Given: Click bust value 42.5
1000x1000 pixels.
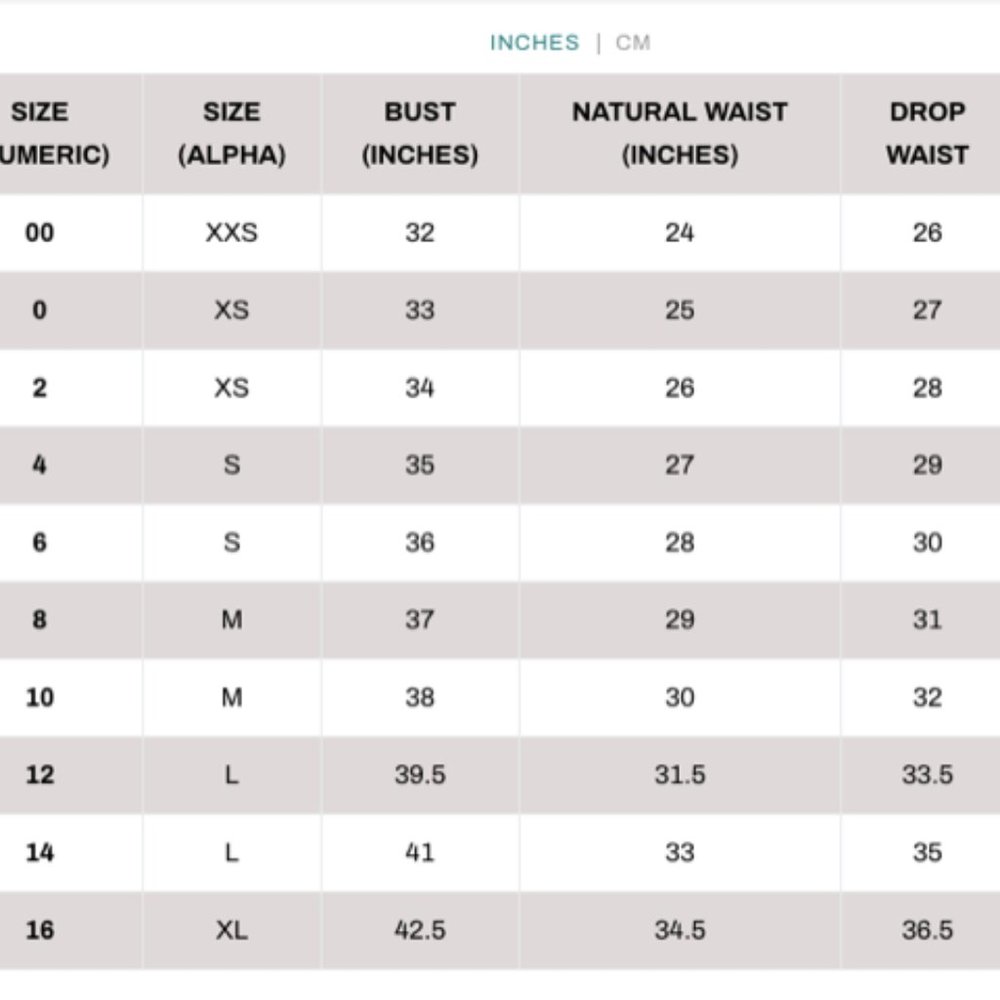Looking at the screenshot, I should [420, 930].
